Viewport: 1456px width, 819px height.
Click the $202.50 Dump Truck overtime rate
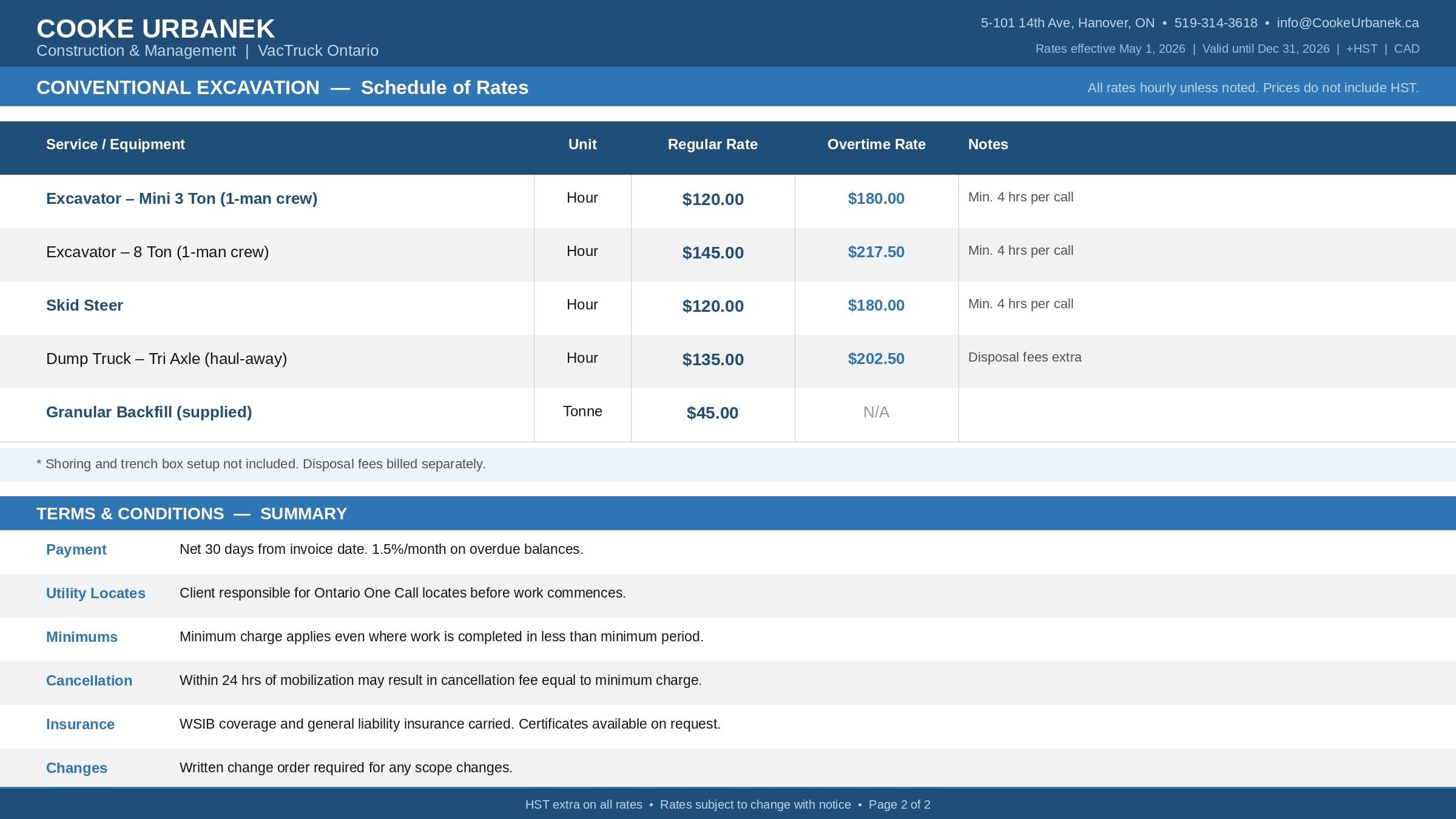[876, 359]
